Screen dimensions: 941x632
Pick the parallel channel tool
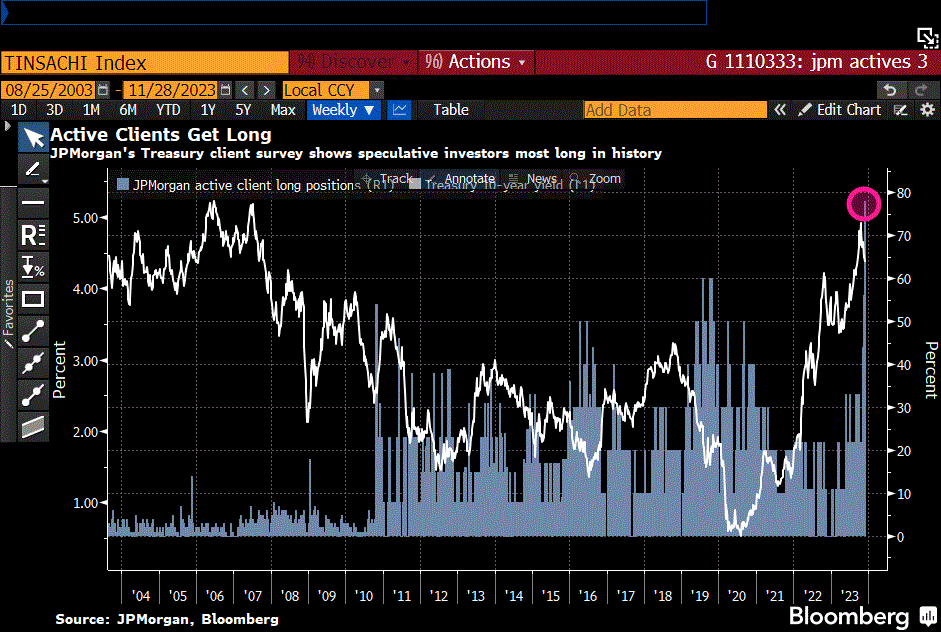(33, 427)
